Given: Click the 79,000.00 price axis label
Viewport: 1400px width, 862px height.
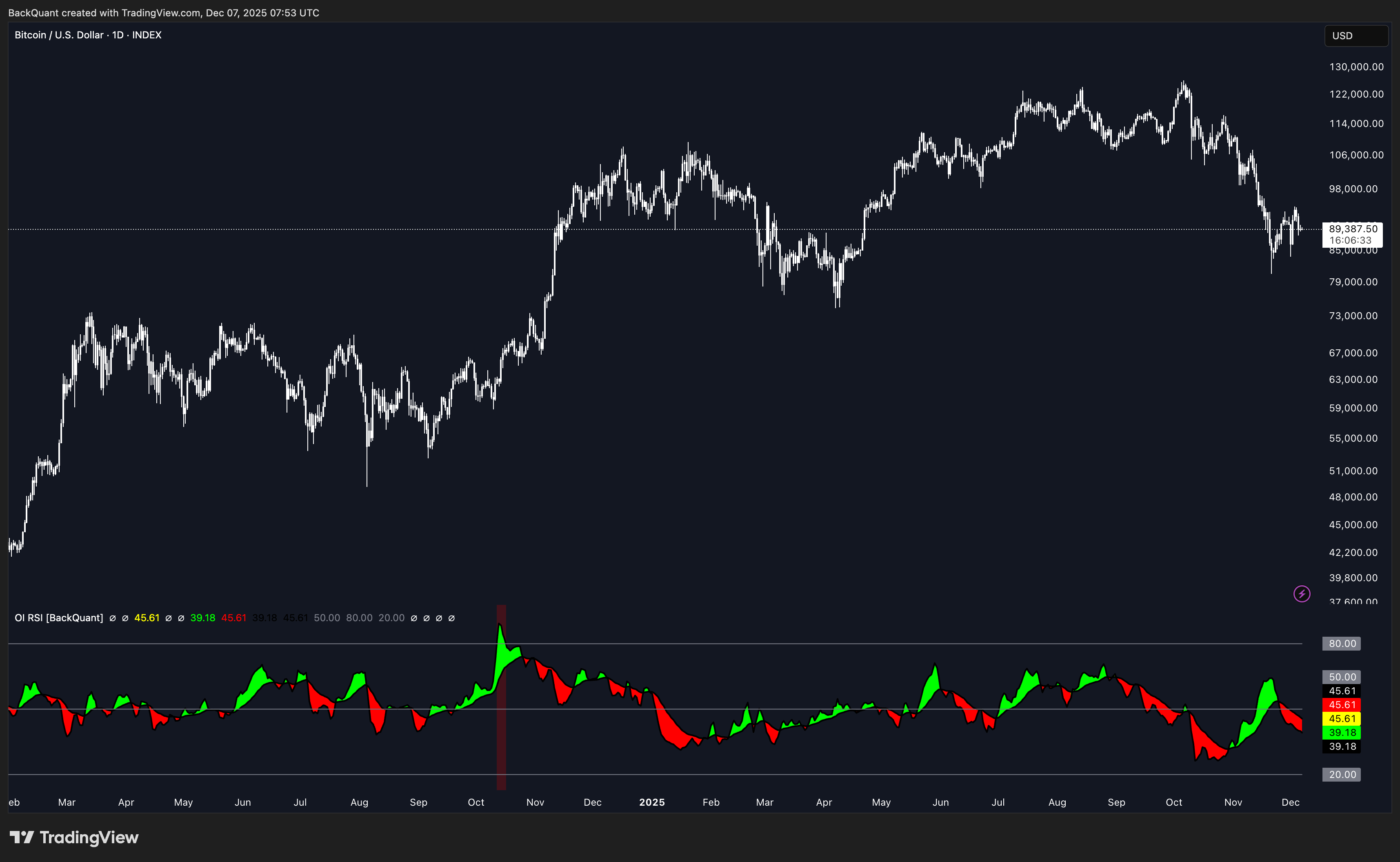Looking at the screenshot, I should 1353,282.
